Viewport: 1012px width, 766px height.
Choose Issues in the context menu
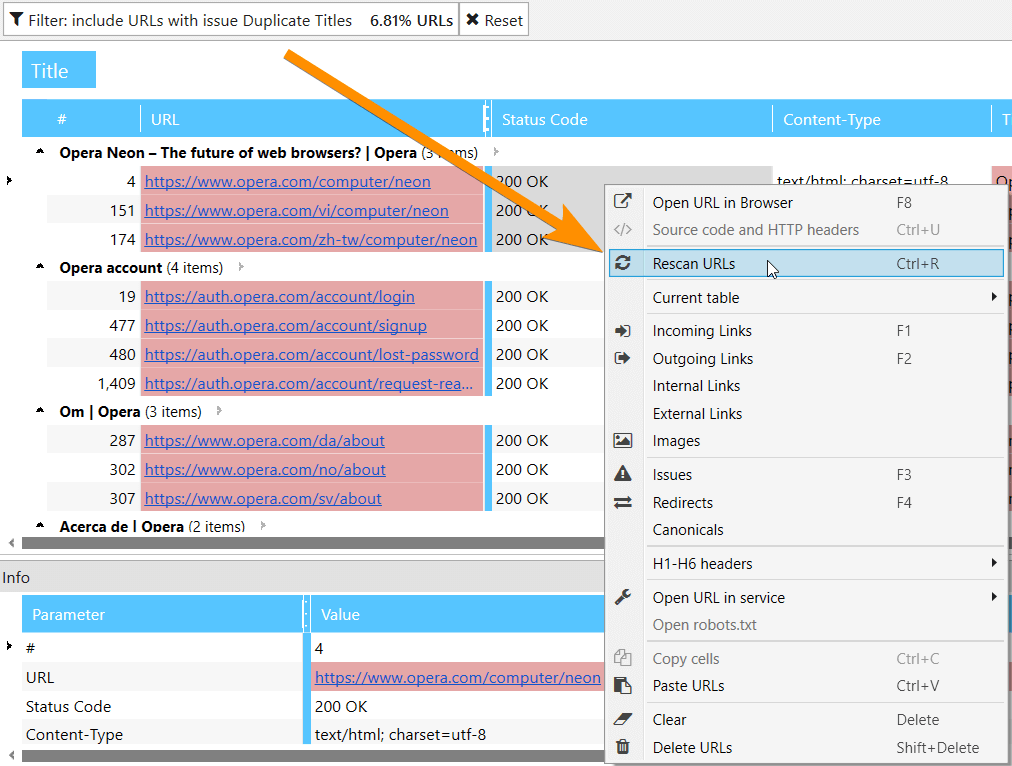(806, 475)
